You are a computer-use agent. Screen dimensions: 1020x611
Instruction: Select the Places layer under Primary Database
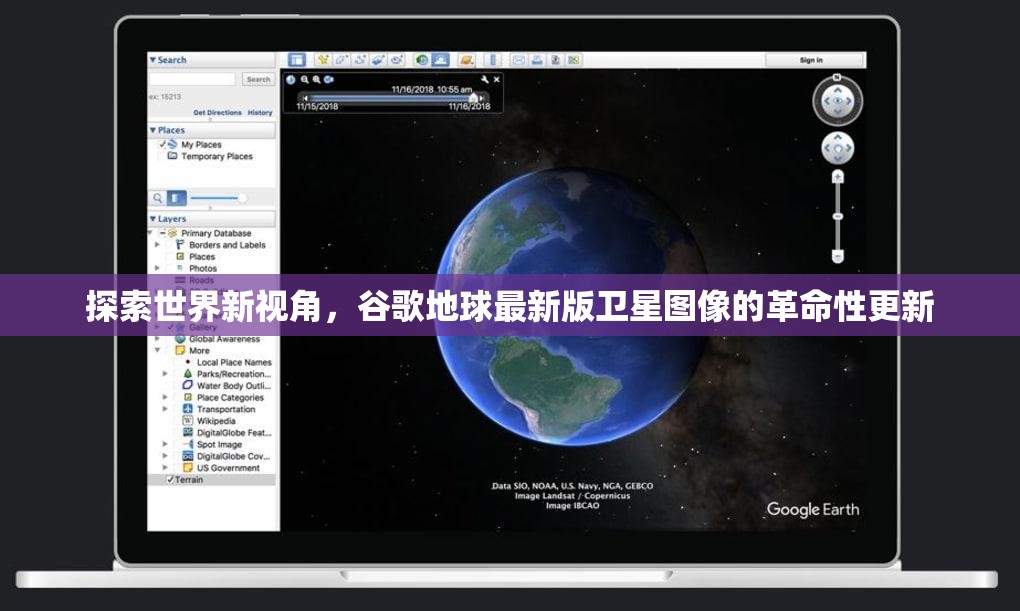[x=202, y=256]
